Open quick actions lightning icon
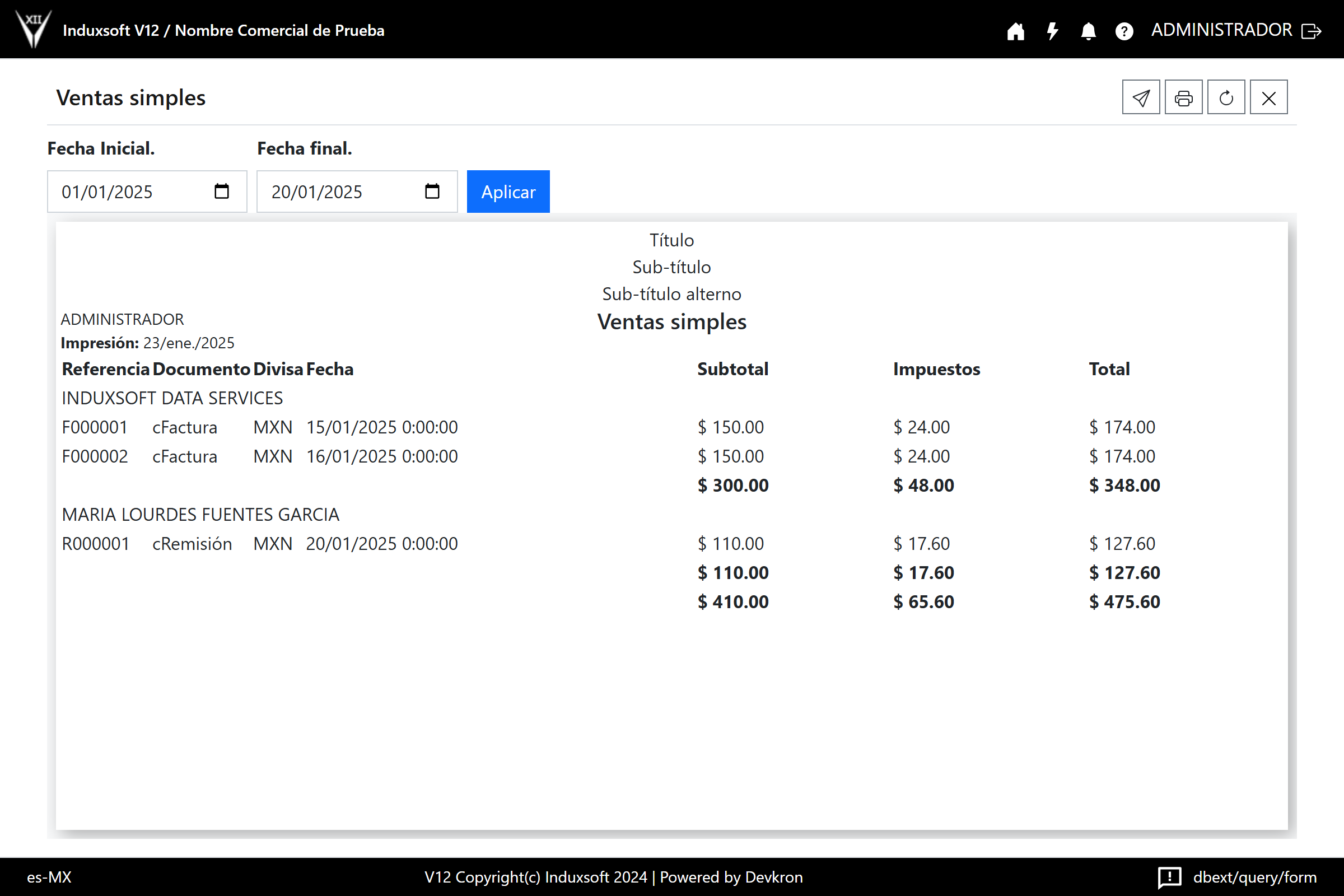The image size is (1344, 896). (1052, 31)
